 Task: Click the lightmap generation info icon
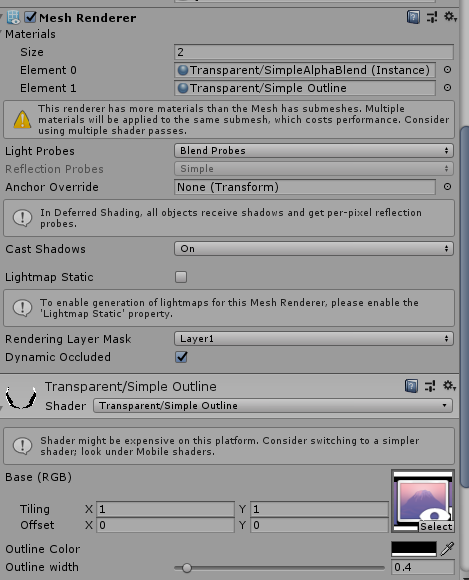[x=22, y=308]
